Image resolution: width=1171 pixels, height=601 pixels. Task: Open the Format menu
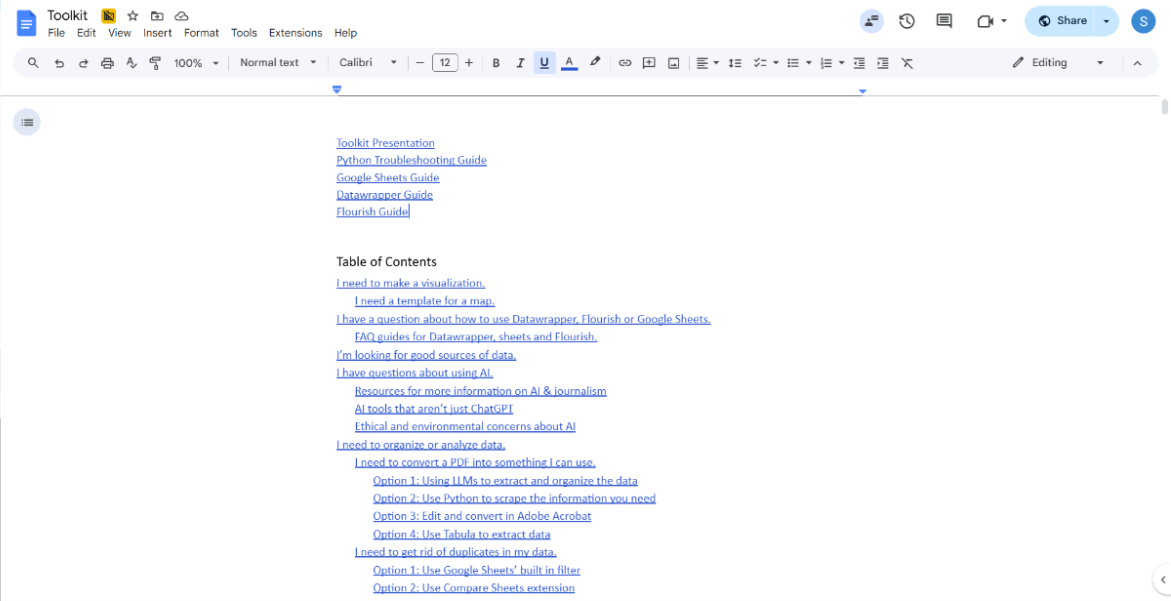click(x=202, y=33)
